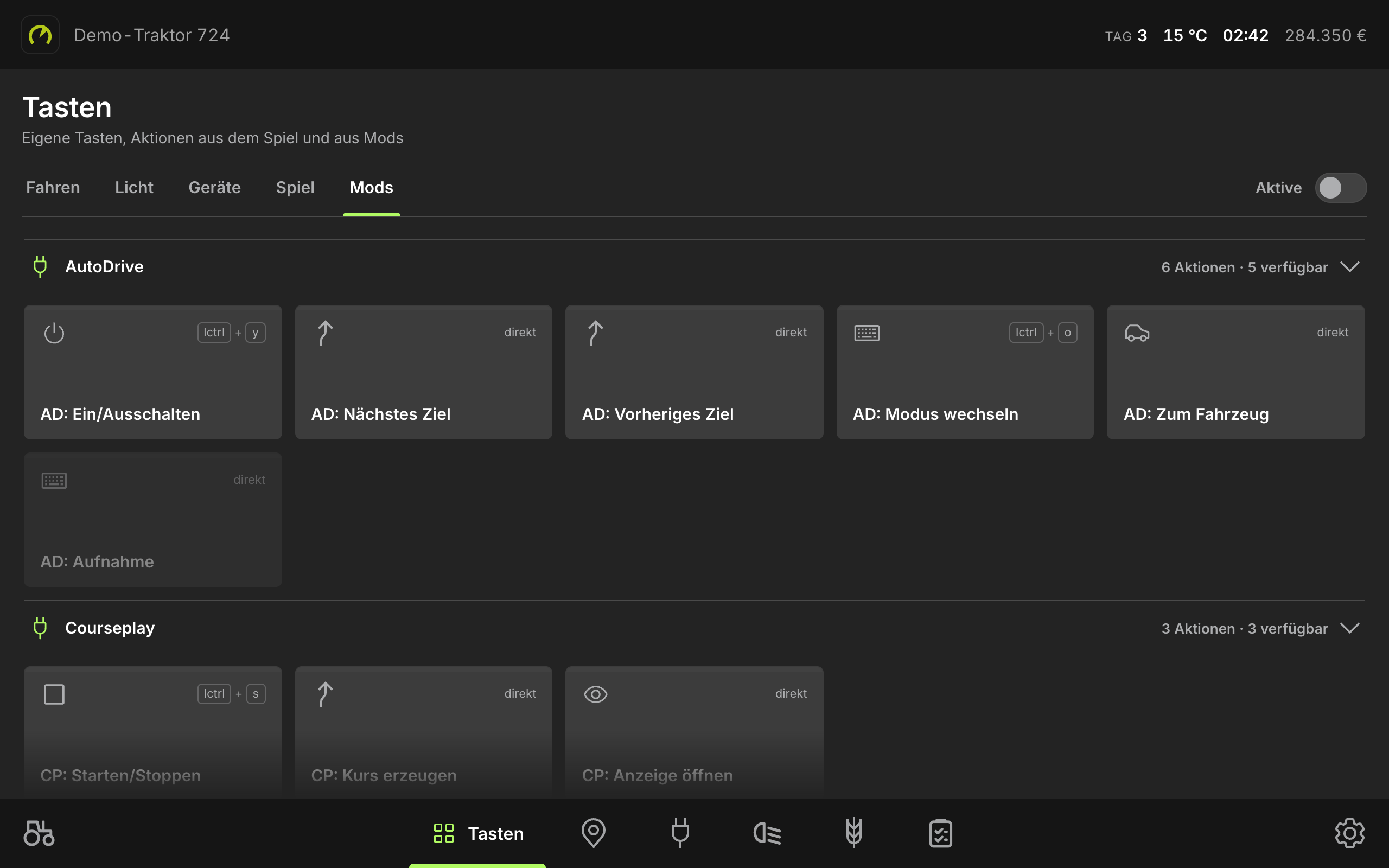Image resolution: width=1389 pixels, height=868 pixels.
Task: Select the Mods tab
Action: 371,188
